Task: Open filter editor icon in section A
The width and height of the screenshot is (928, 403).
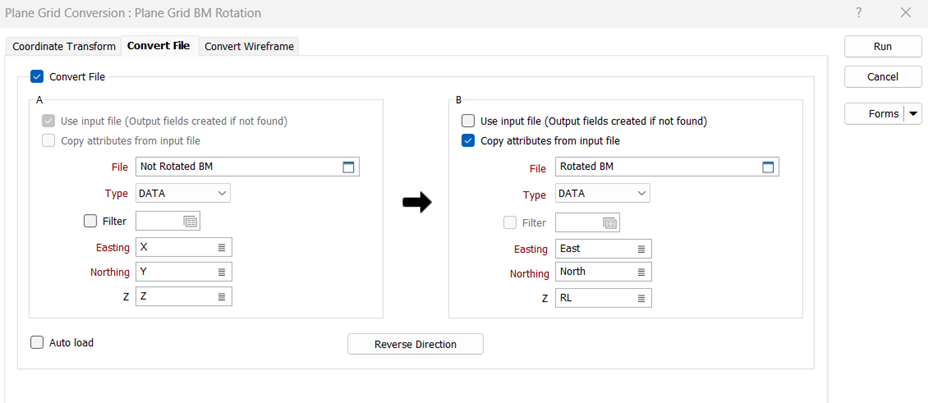Action: pyautogui.click(x=190, y=221)
